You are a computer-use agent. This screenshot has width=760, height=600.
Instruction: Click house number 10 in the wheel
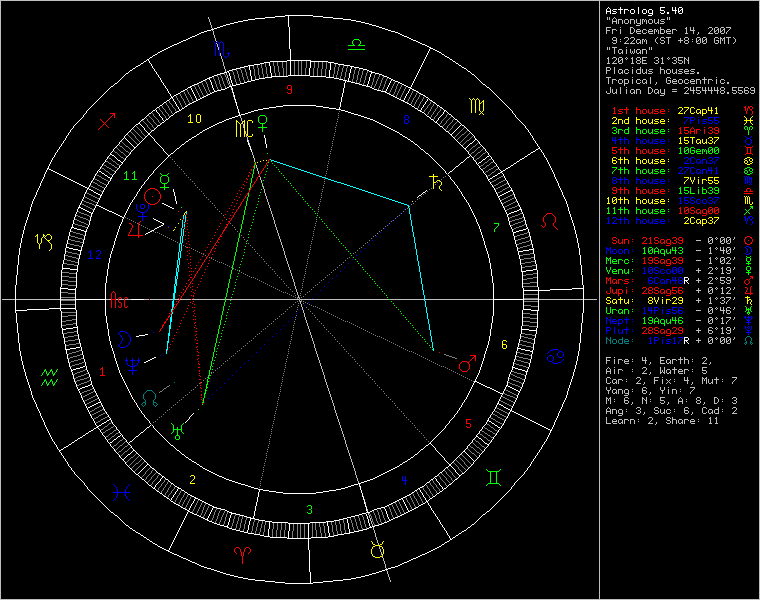pos(194,119)
